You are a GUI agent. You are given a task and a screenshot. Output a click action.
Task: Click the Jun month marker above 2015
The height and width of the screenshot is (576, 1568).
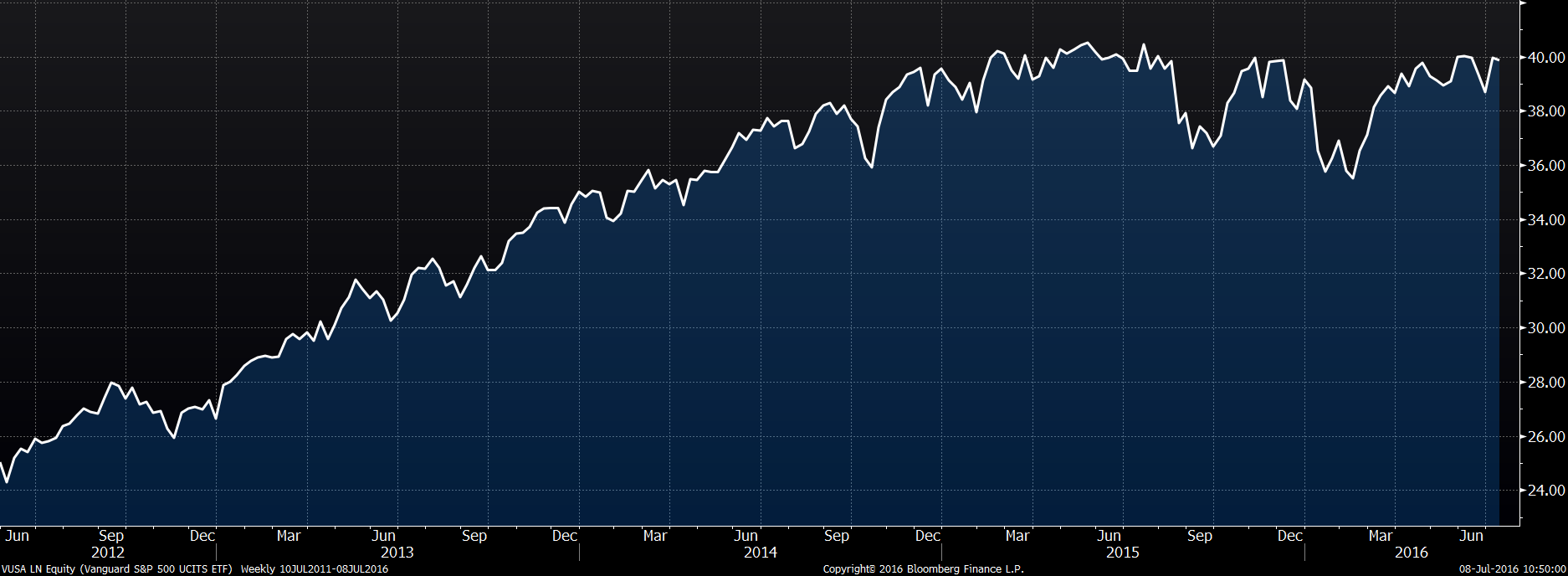(x=1109, y=536)
